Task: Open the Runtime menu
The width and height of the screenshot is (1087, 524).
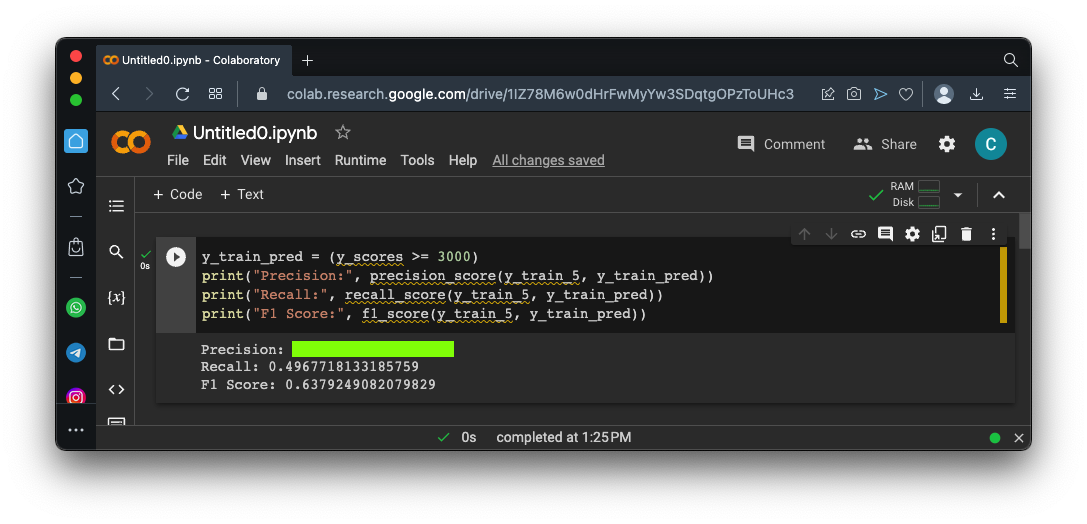Action: (x=360, y=160)
